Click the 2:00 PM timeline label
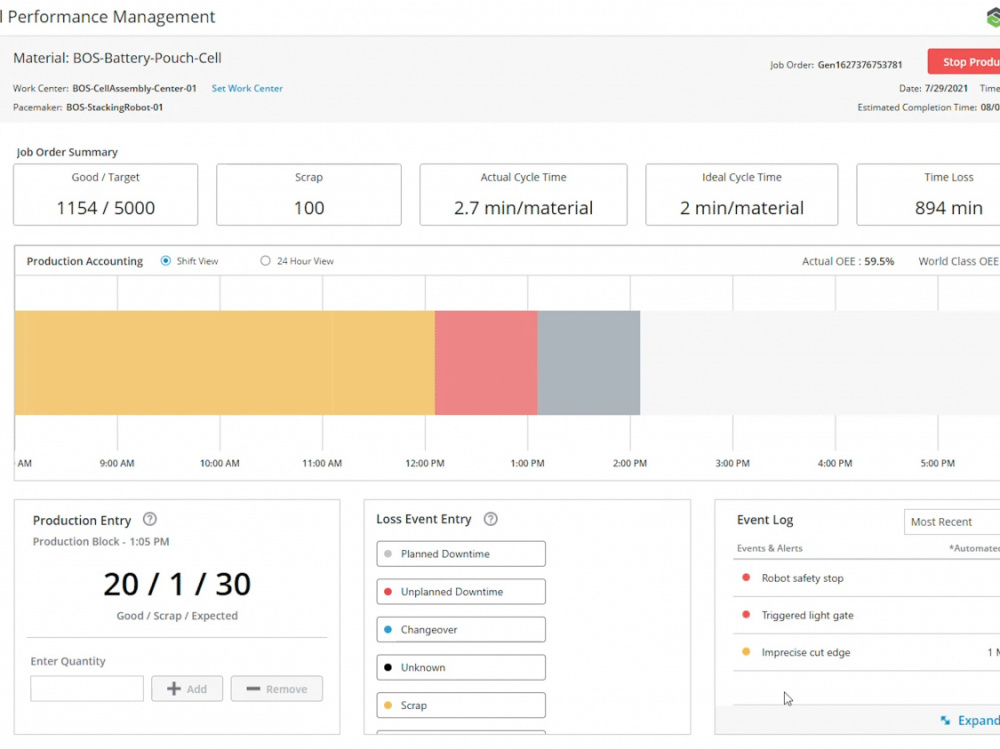 pyautogui.click(x=630, y=463)
